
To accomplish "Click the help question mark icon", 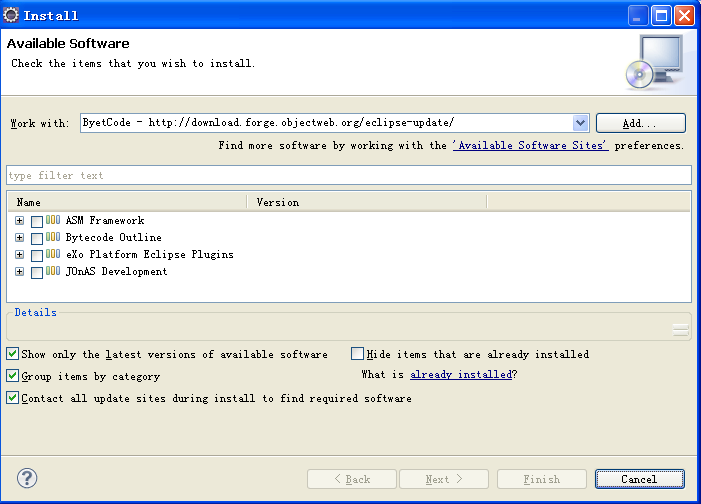I will 27,478.
